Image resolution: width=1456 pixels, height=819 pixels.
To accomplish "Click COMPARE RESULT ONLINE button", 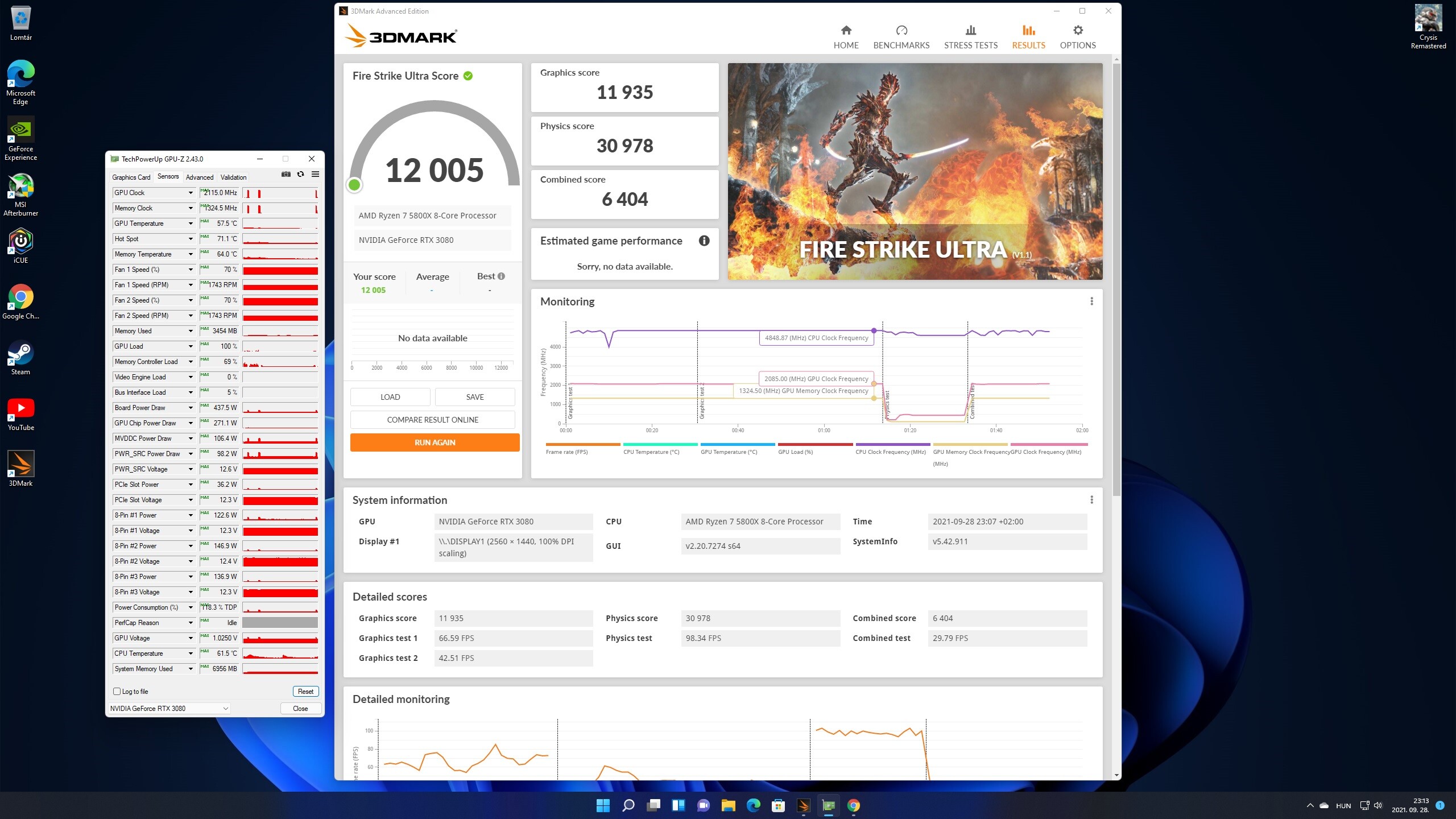I will (432, 420).
